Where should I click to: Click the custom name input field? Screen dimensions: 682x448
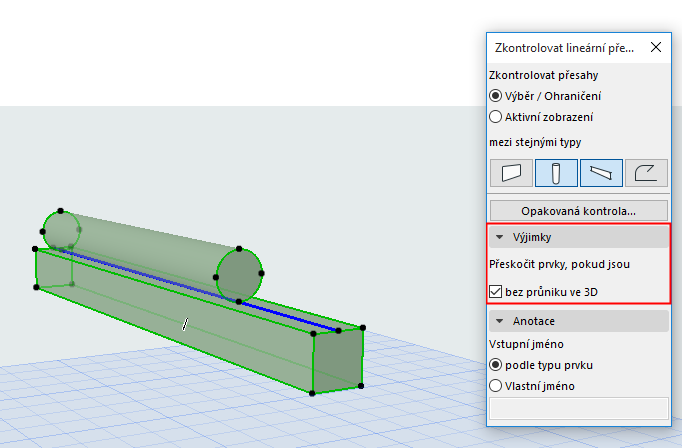pos(578,408)
